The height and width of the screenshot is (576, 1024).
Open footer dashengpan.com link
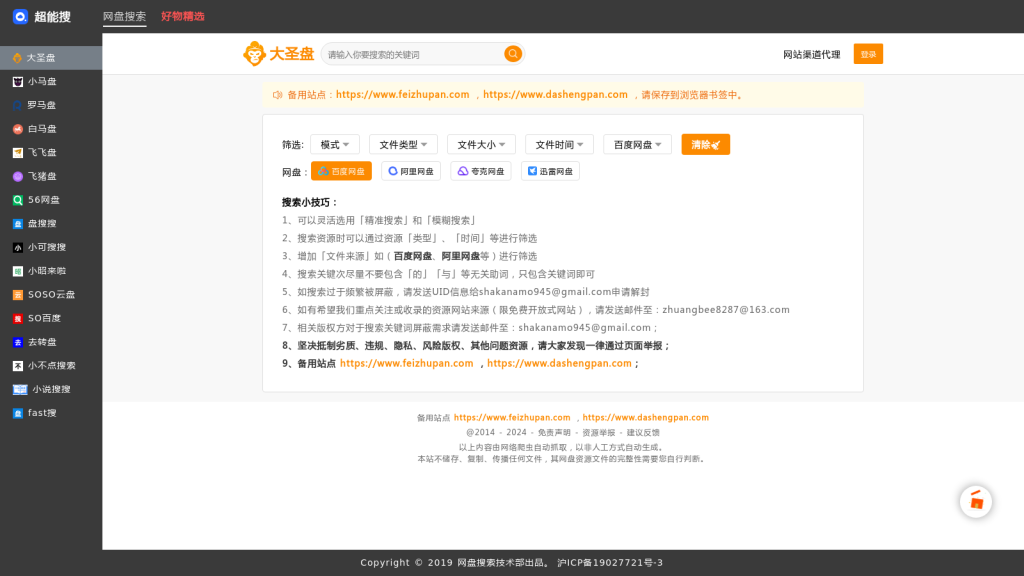[x=645, y=417]
